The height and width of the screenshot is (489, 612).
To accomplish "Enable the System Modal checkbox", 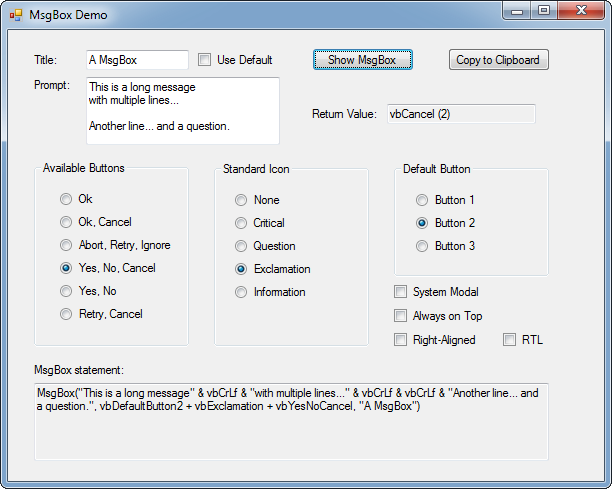I will click(400, 292).
